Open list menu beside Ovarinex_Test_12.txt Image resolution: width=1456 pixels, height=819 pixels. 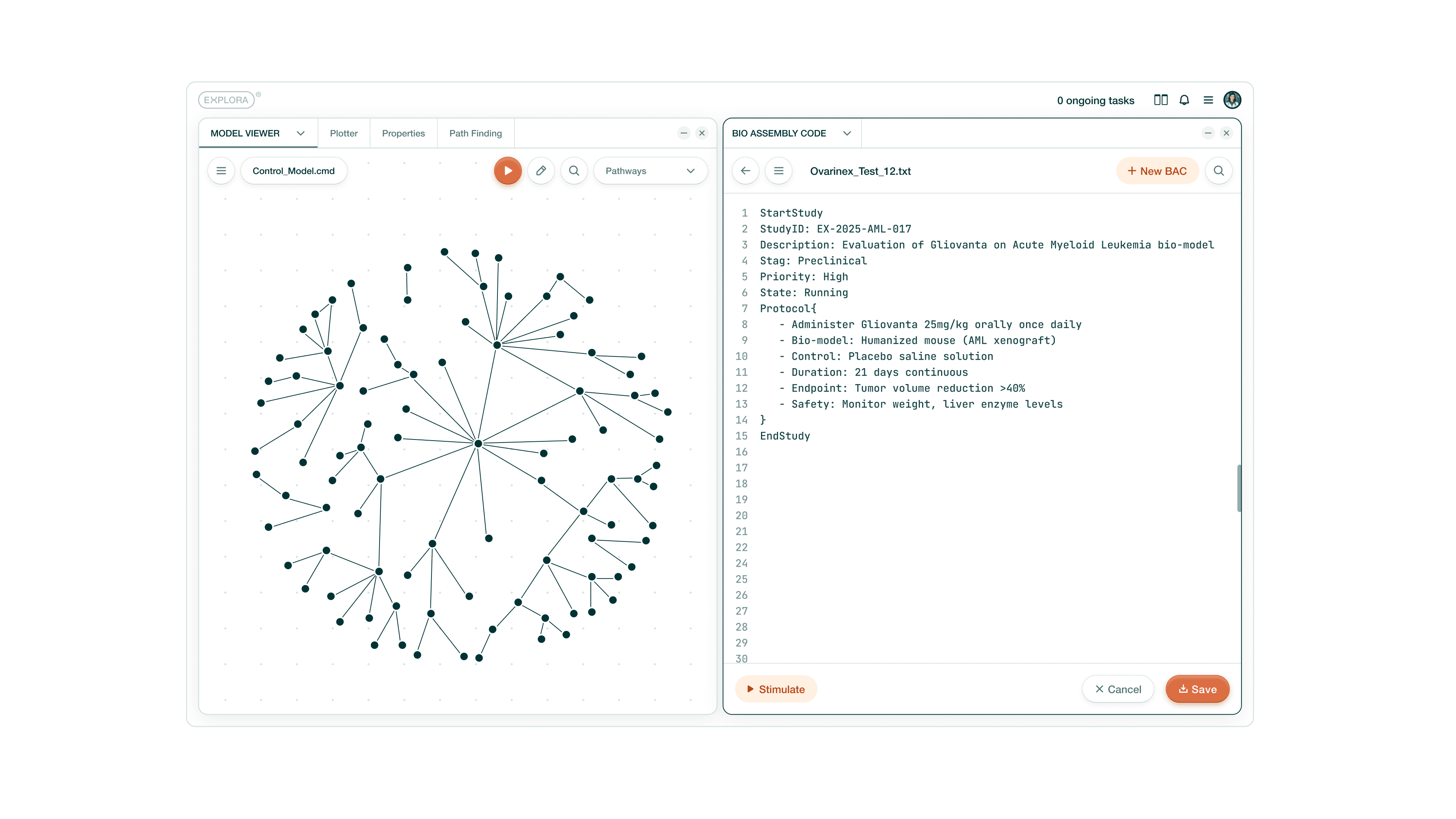click(778, 171)
